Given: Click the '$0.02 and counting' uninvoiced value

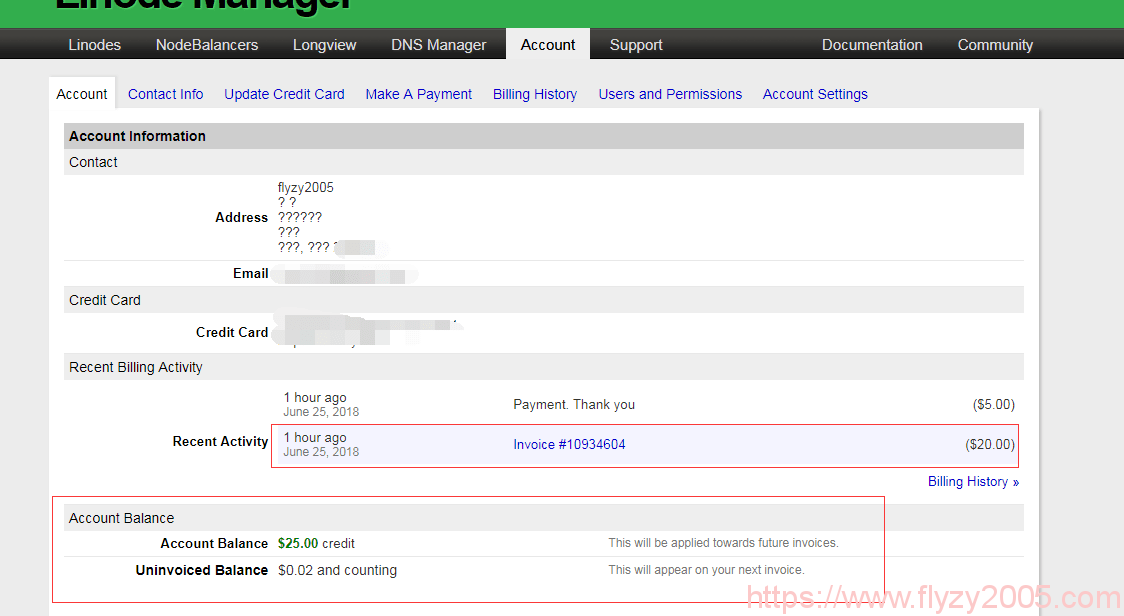Looking at the screenshot, I should [x=338, y=570].
